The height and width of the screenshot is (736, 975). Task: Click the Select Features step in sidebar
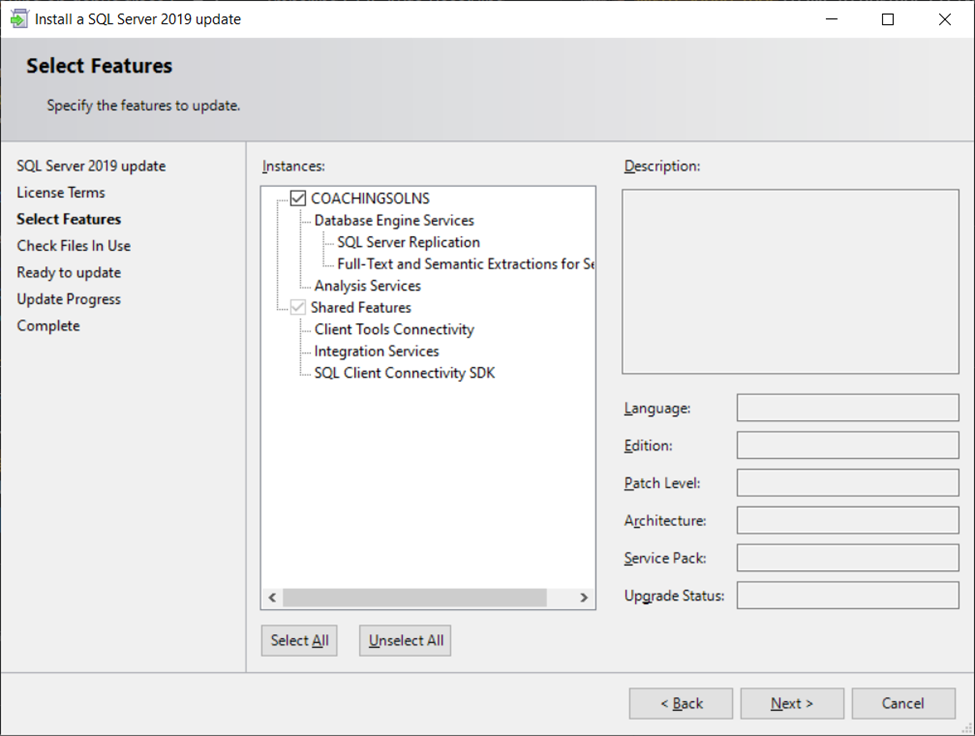69,219
